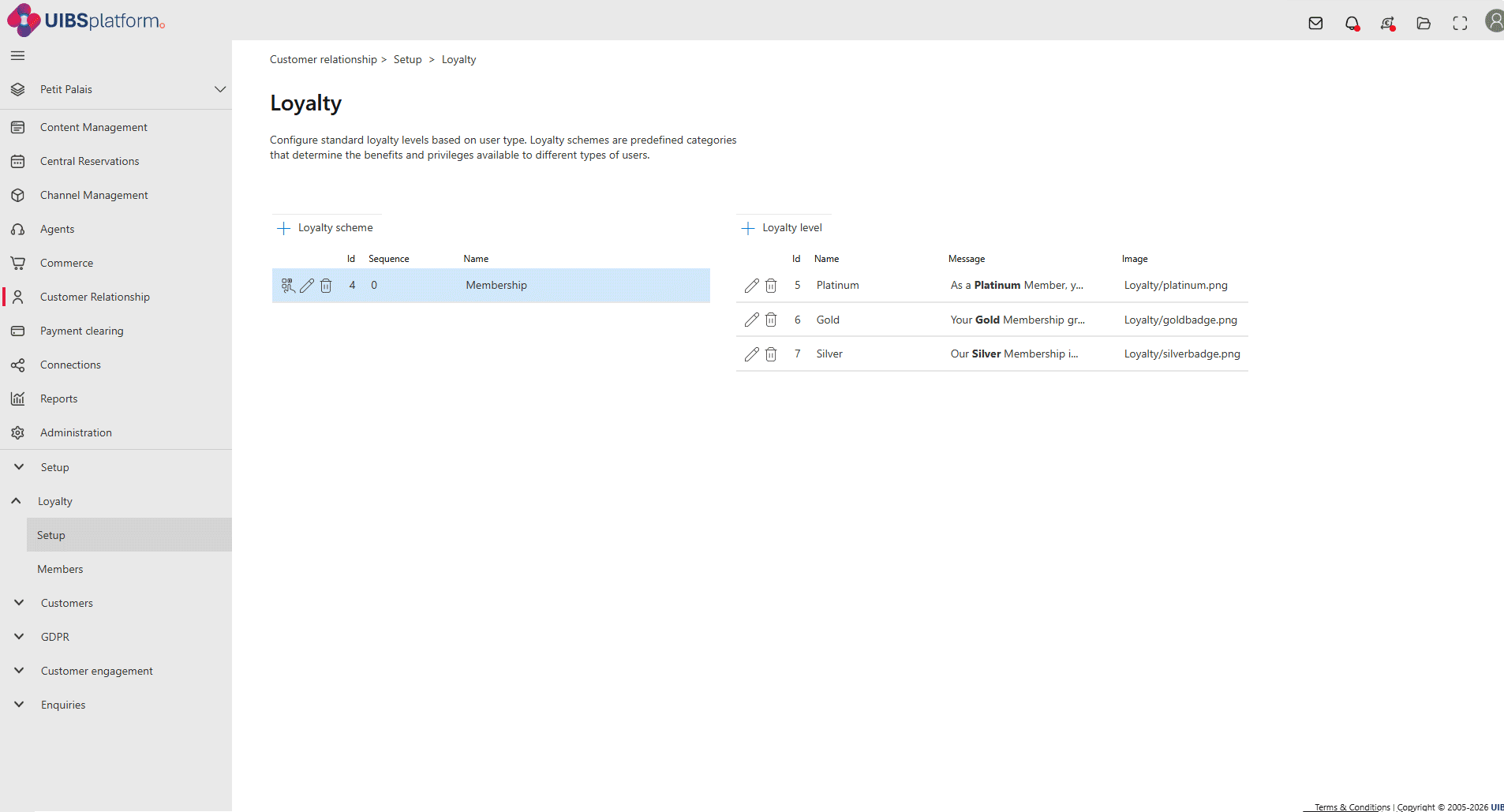
Task: Edit the Platinum loyalty level
Action: [x=751, y=286]
